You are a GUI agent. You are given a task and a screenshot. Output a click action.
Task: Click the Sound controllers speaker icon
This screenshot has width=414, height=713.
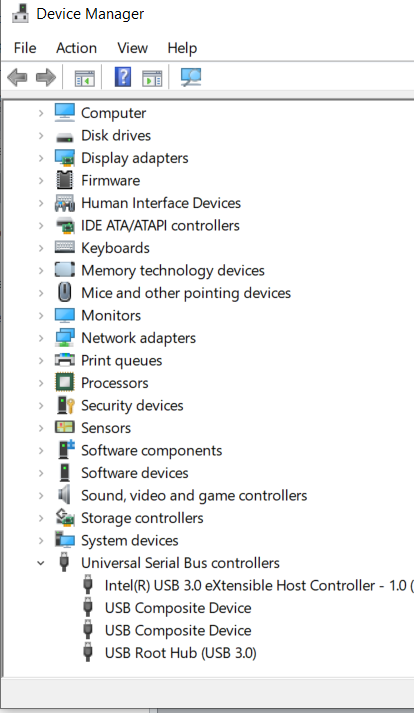[x=64, y=495]
